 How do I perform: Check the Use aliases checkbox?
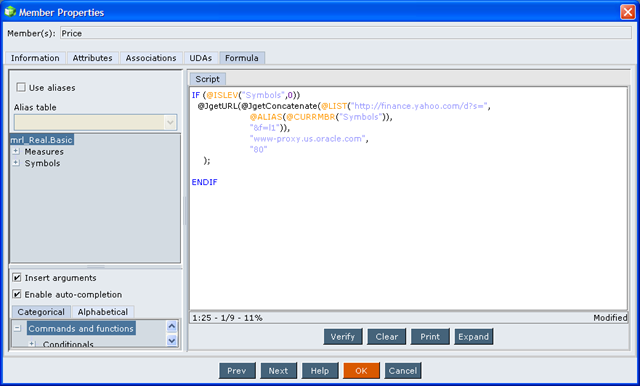[x=21, y=87]
